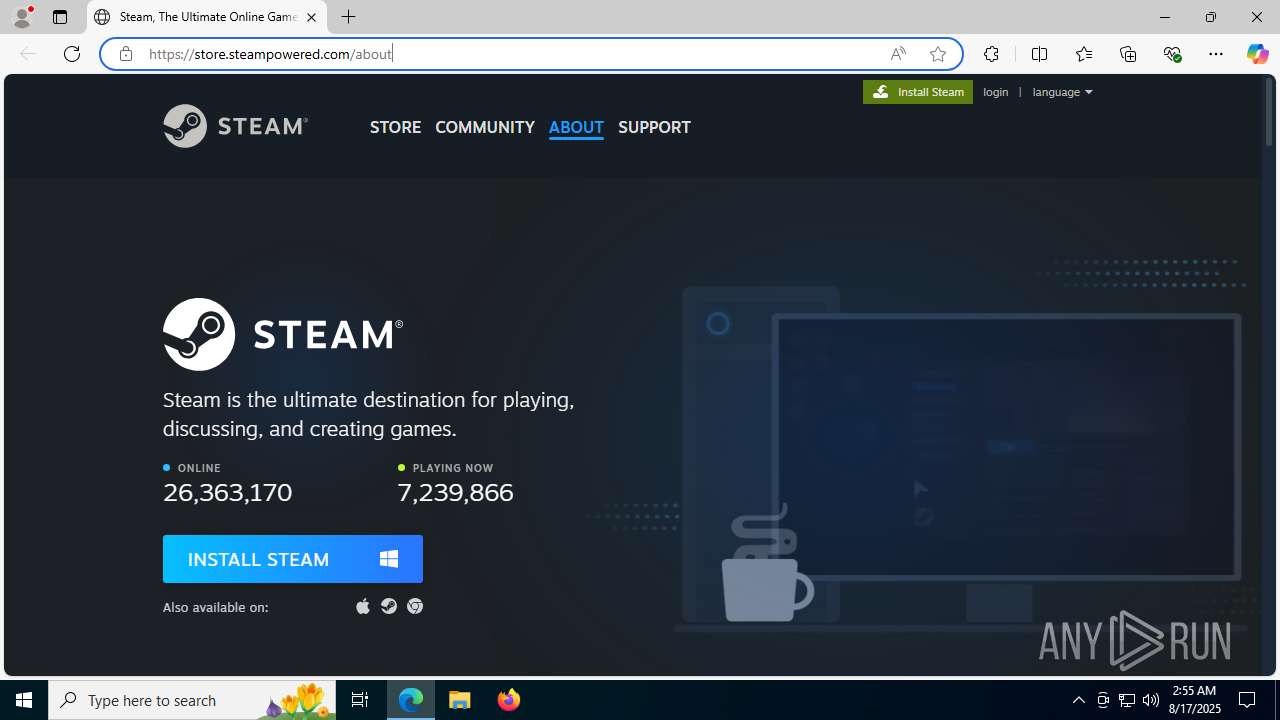Open File Explorer from taskbar

pos(460,700)
